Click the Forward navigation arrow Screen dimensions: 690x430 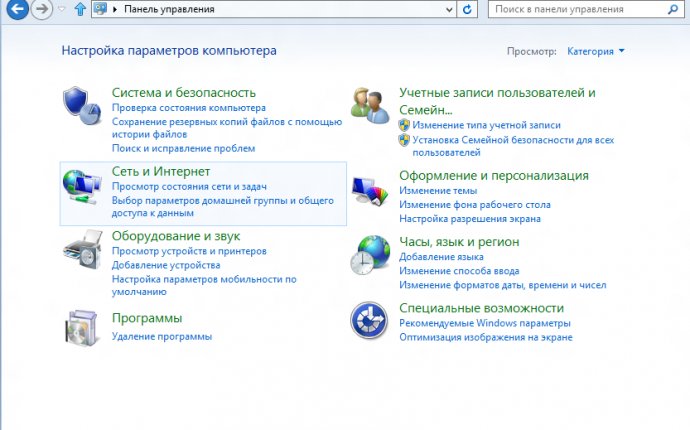click(42, 9)
